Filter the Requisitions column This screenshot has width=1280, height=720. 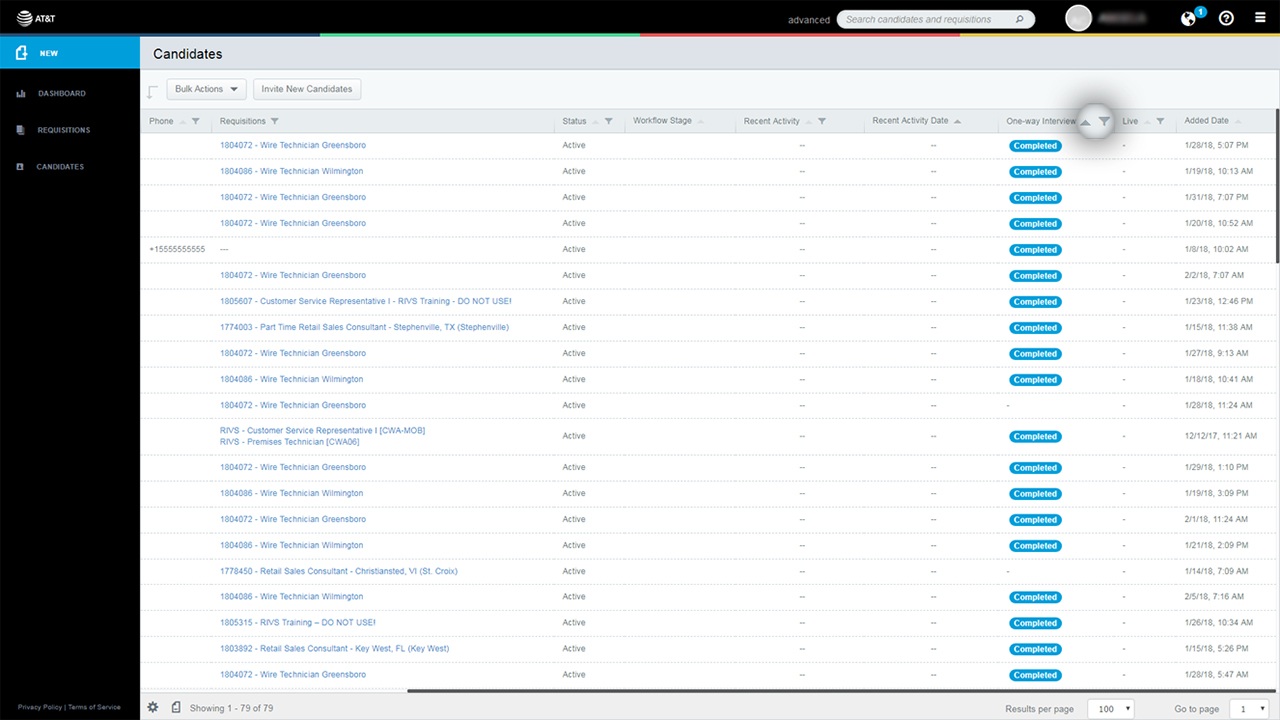point(274,121)
